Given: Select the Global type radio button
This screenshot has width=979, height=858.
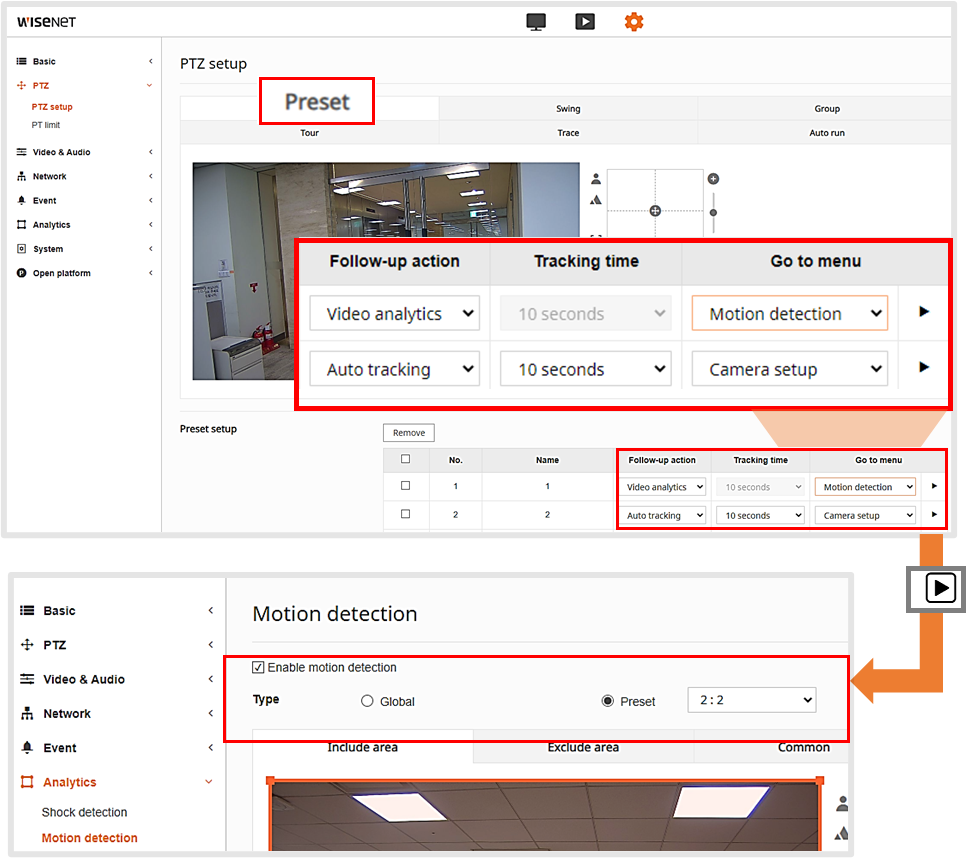Looking at the screenshot, I should point(367,701).
